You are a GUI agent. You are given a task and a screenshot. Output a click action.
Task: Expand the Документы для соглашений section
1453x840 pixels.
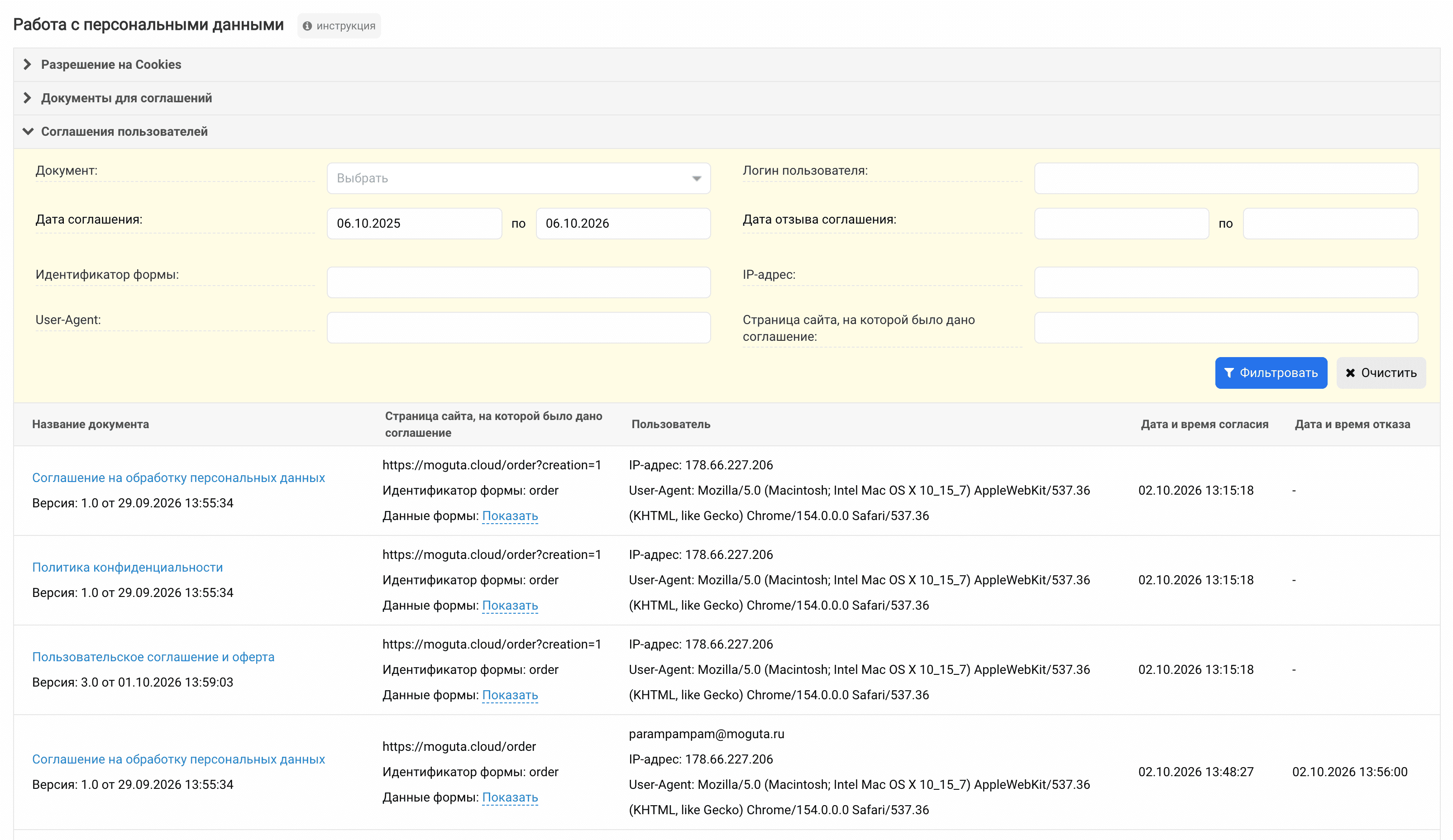(x=126, y=98)
